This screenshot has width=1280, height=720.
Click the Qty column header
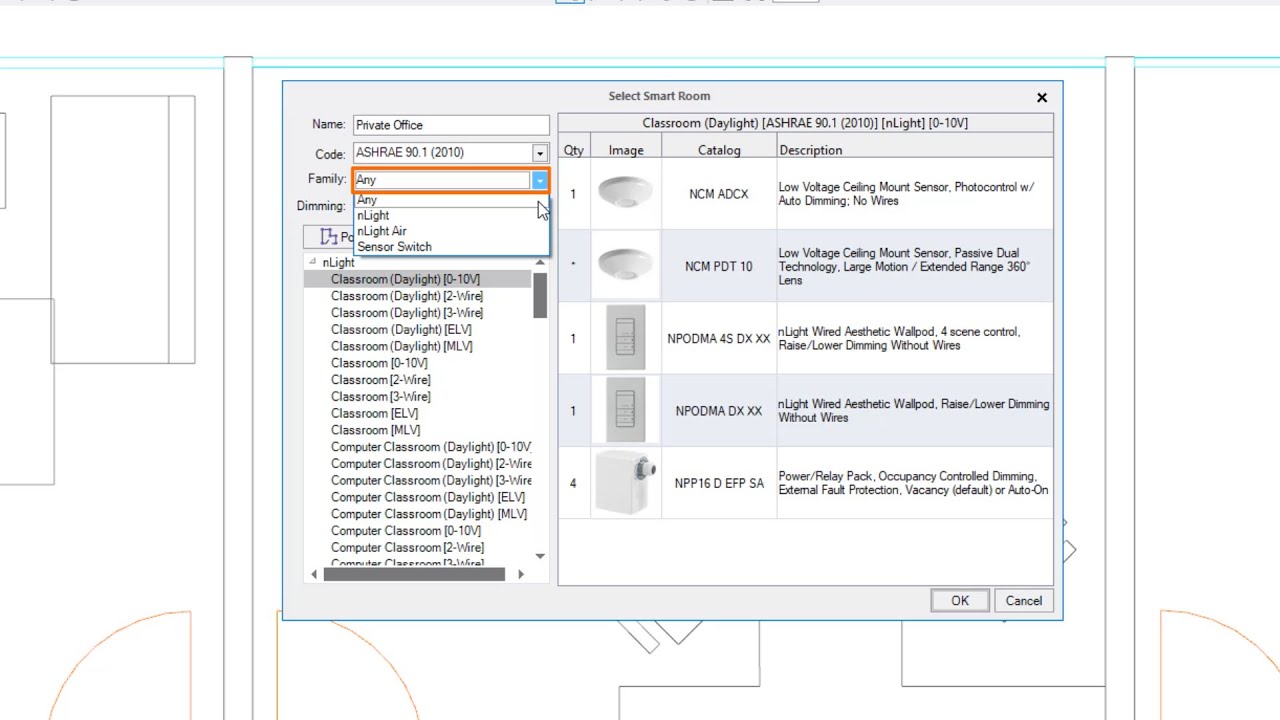pos(573,151)
